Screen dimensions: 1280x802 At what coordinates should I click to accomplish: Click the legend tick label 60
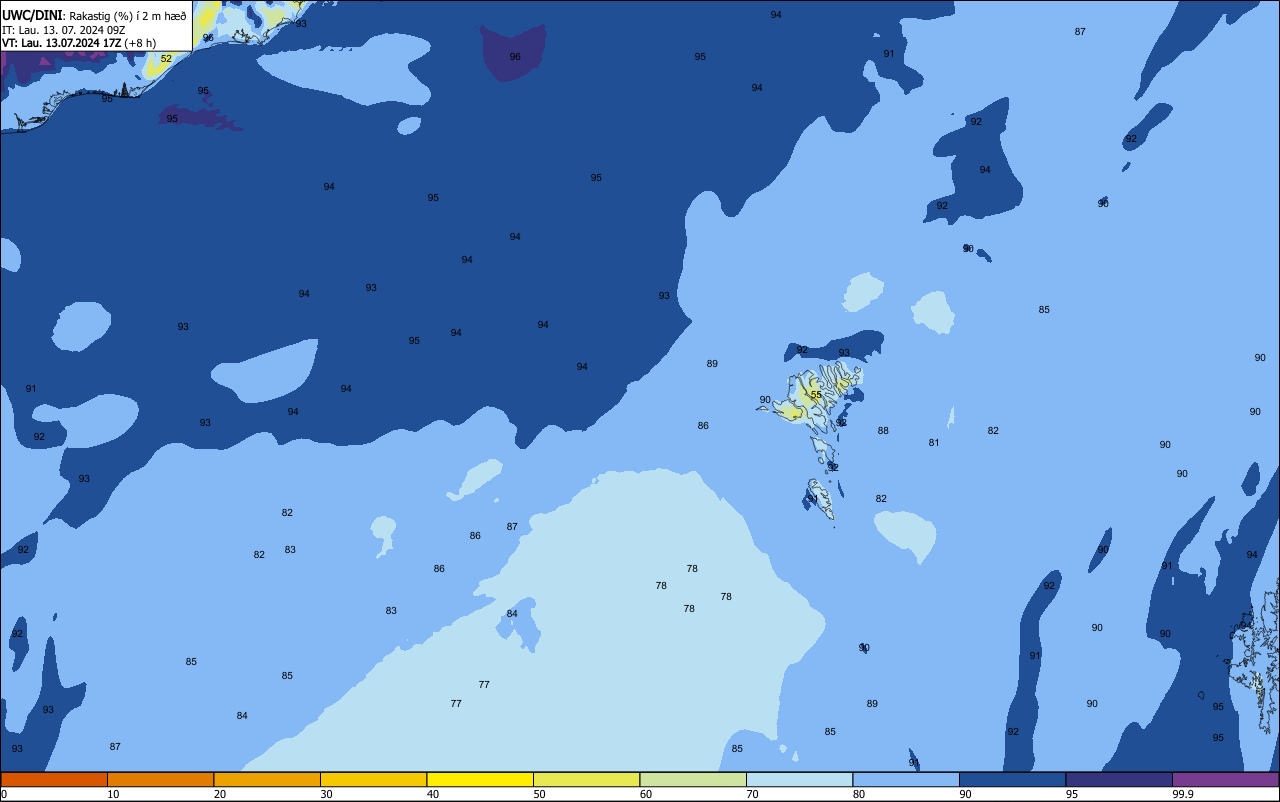[646, 794]
